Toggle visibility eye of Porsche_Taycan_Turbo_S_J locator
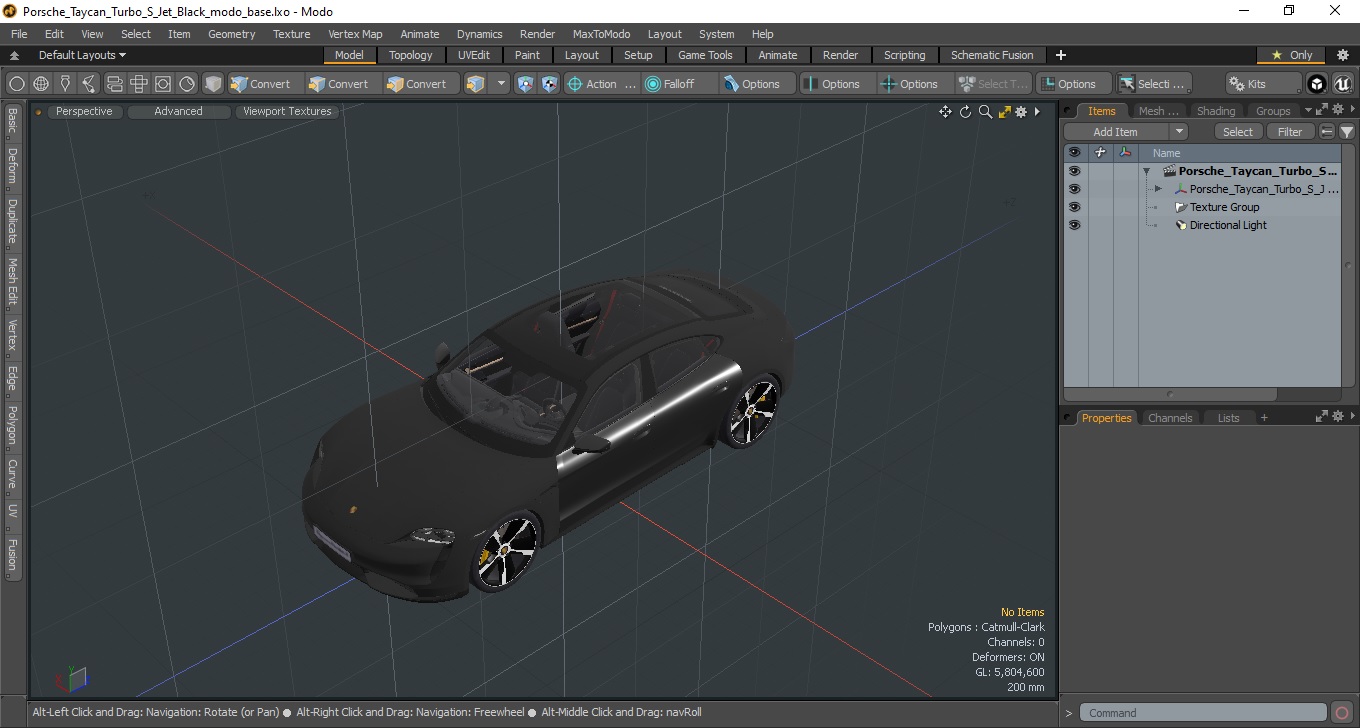The width and height of the screenshot is (1360, 728). click(1074, 189)
